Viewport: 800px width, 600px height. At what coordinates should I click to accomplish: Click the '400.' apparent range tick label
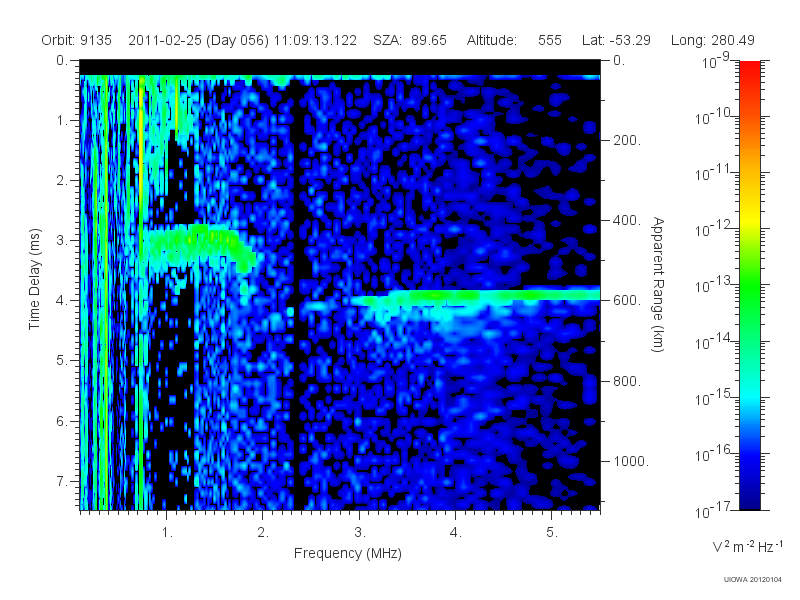(x=627, y=220)
